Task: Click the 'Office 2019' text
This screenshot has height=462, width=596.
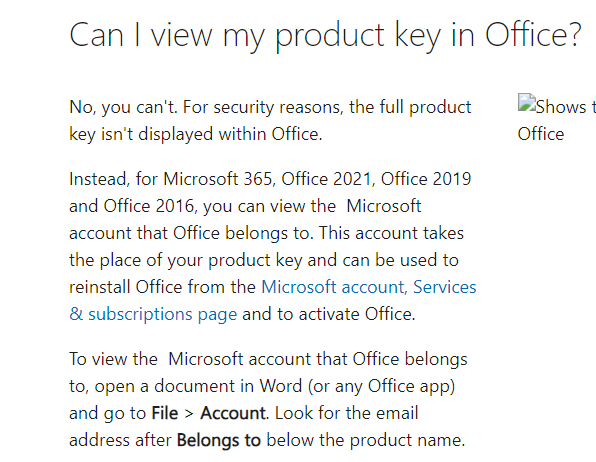Action: click(x=426, y=179)
